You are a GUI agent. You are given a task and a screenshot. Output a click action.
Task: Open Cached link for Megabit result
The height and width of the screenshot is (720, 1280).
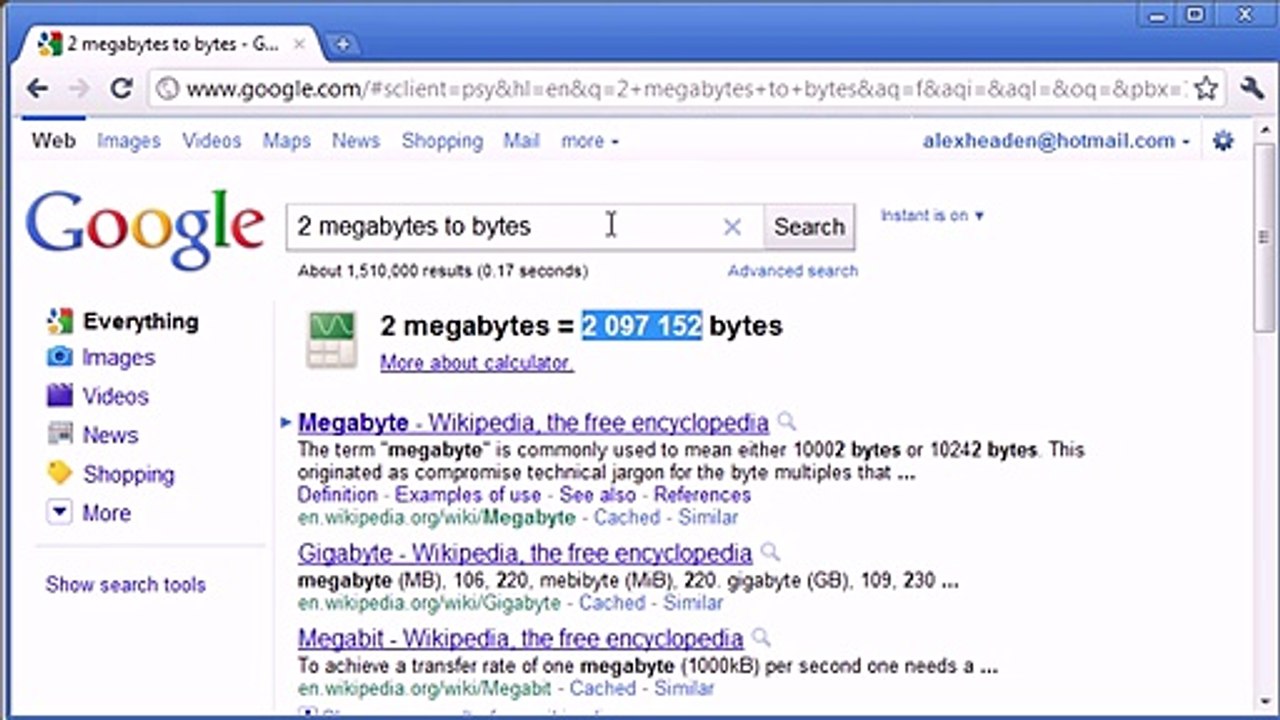tap(603, 688)
